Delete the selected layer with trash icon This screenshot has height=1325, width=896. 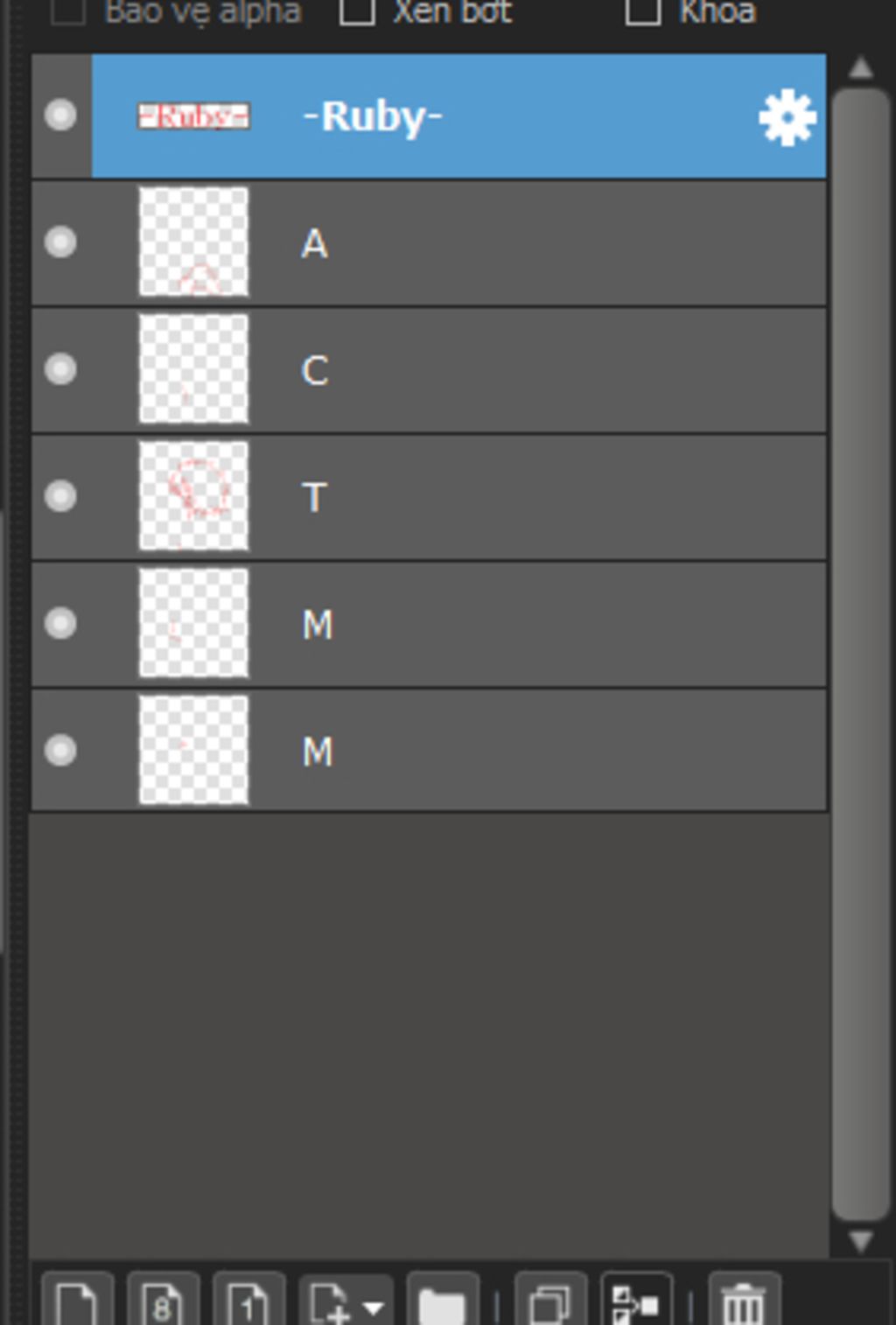coord(744,1300)
